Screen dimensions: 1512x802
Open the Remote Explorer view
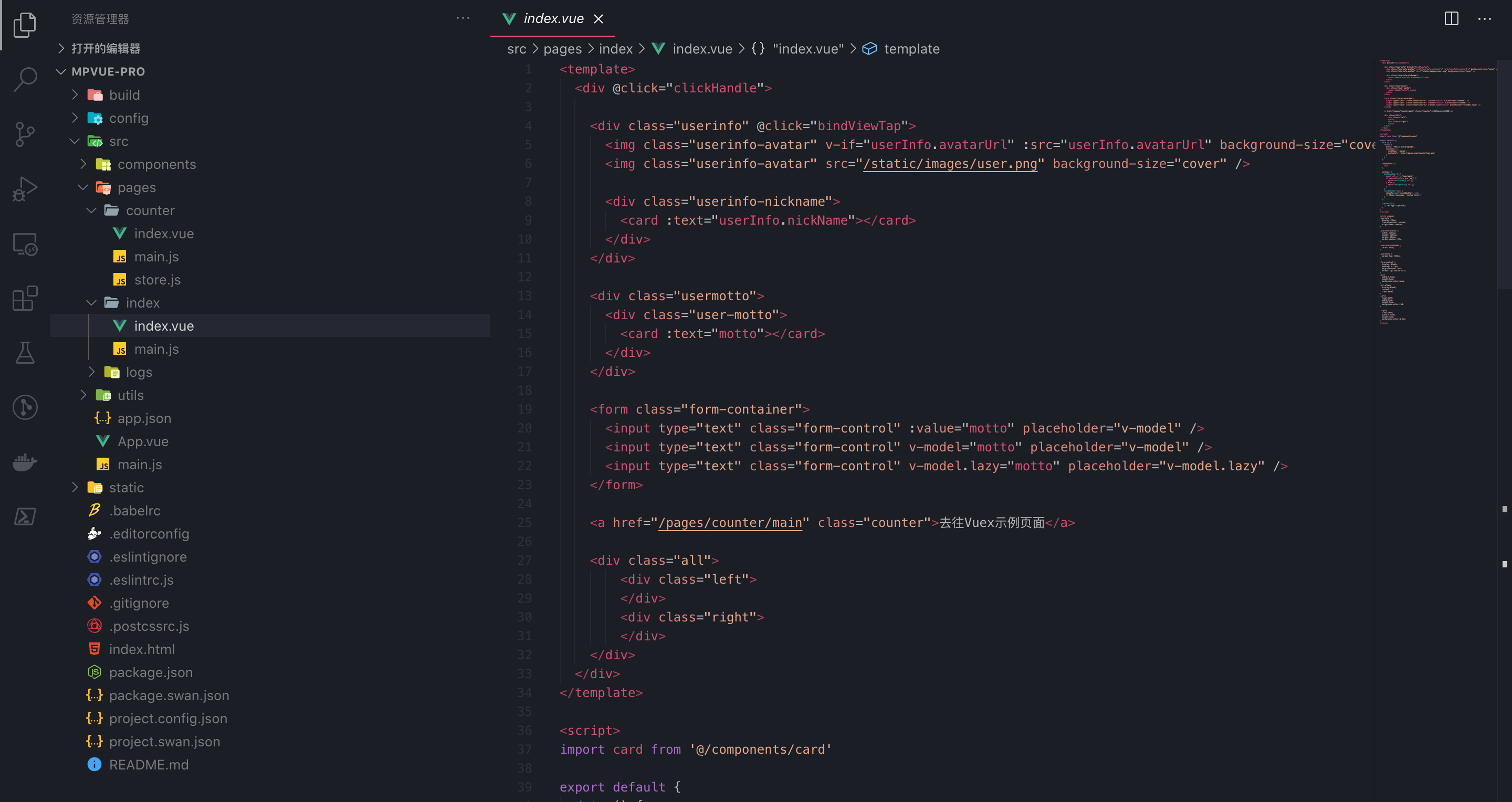tap(25, 244)
